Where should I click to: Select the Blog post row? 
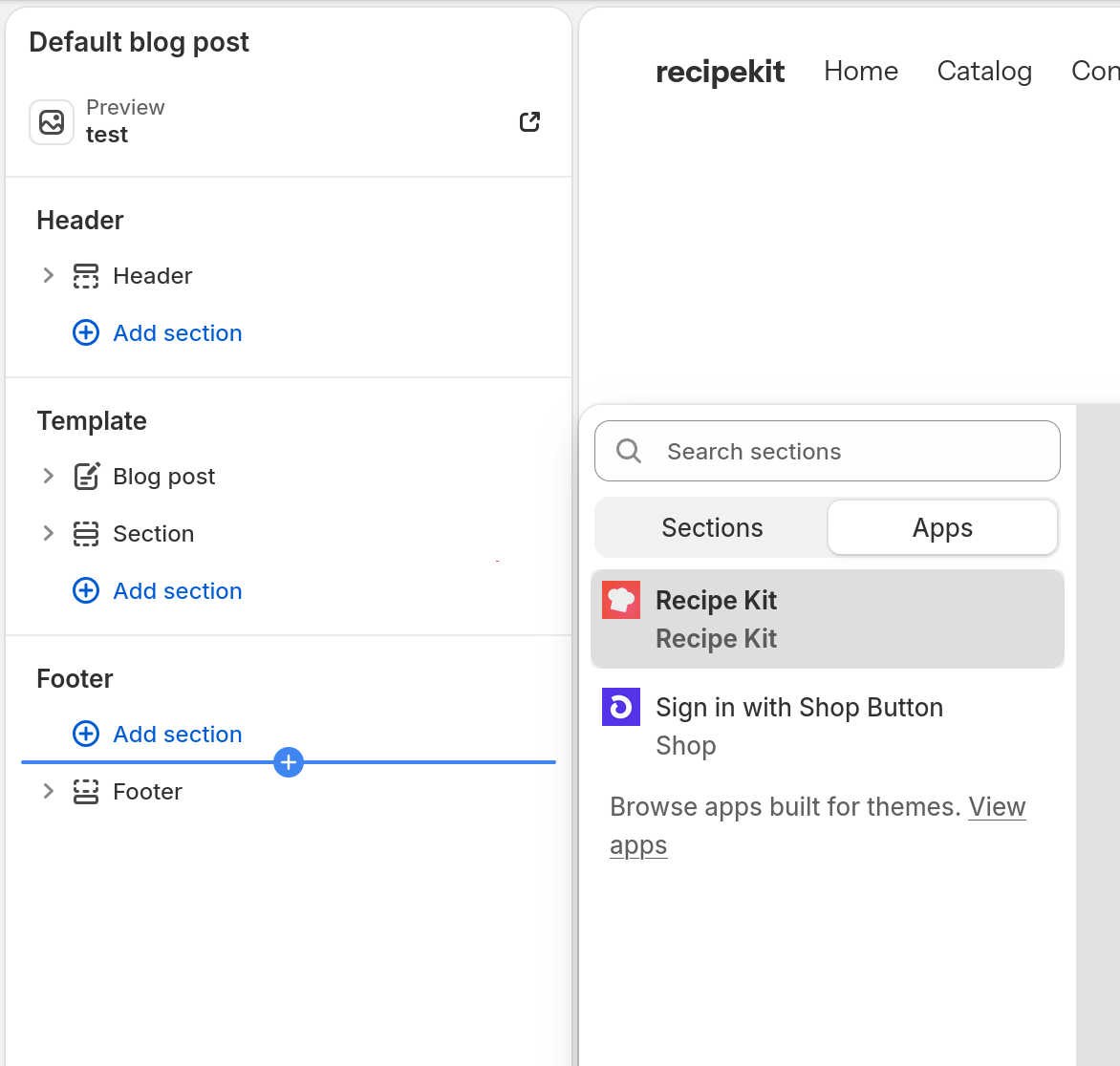[x=289, y=477]
